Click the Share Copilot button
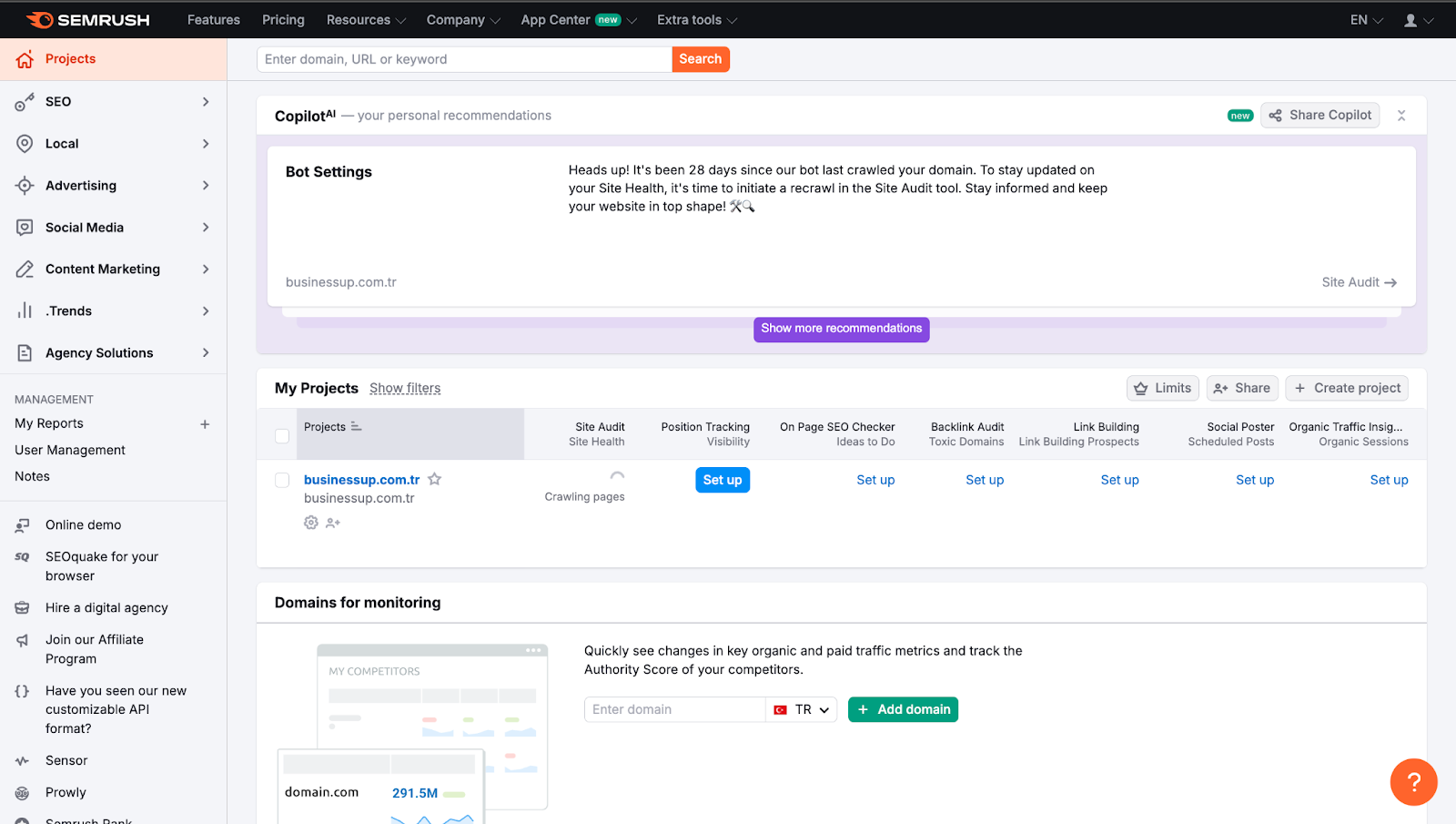Image resolution: width=1456 pixels, height=824 pixels. coord(1320,116)
